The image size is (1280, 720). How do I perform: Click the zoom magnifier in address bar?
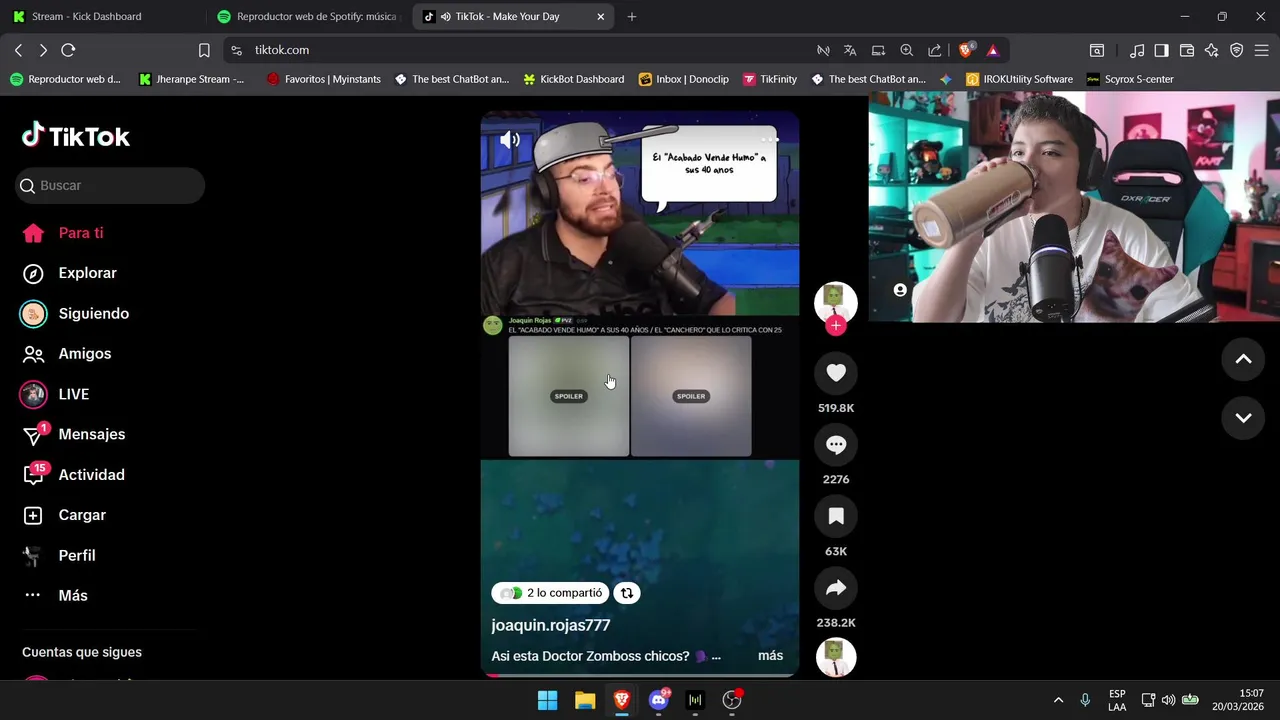tap(906, 50)
